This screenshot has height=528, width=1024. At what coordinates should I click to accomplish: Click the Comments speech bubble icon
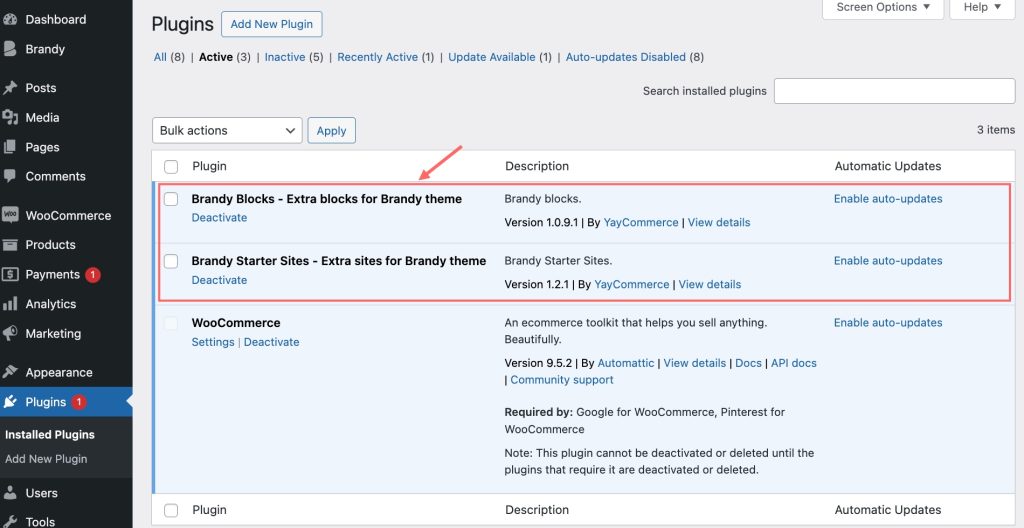click(x=10, y=176)
